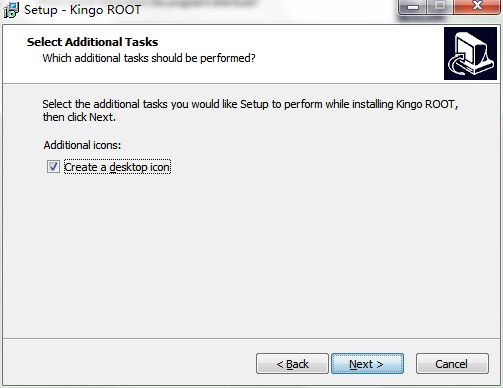The height and width of the screenshot is (388, 503).
Task: Uncheck the Create a desktop icon checkbox
Action: 53,167
